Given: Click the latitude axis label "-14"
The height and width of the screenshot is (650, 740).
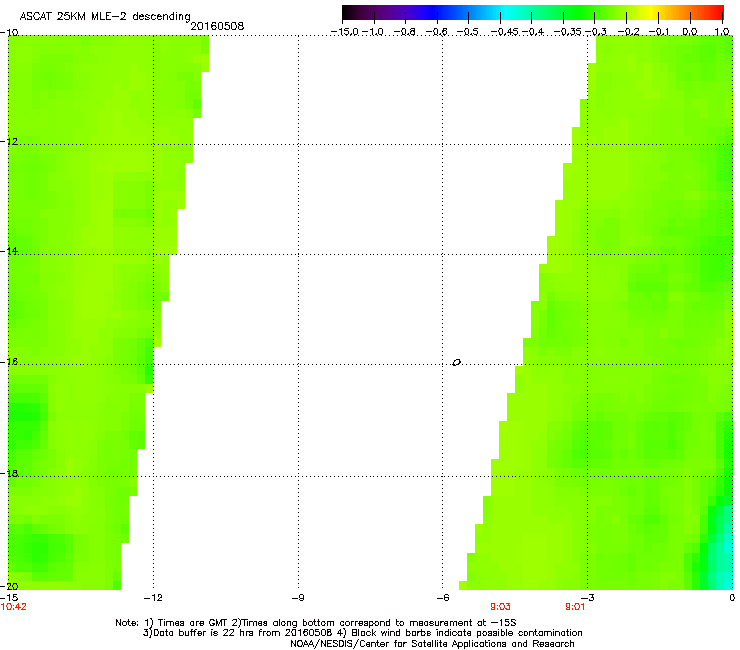Looking at the screenshot, I should click(9, 251).
